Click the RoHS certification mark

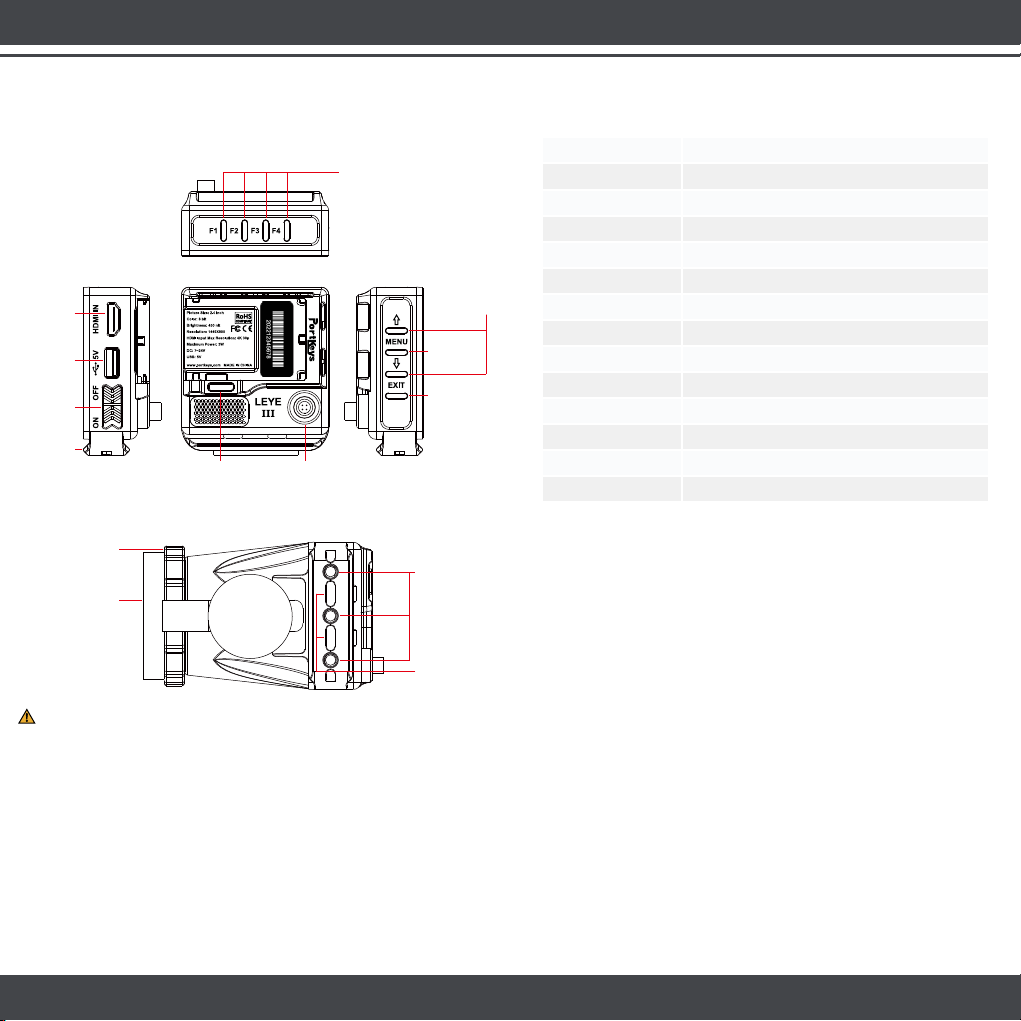pyautogui.click(x=243, y=317)
